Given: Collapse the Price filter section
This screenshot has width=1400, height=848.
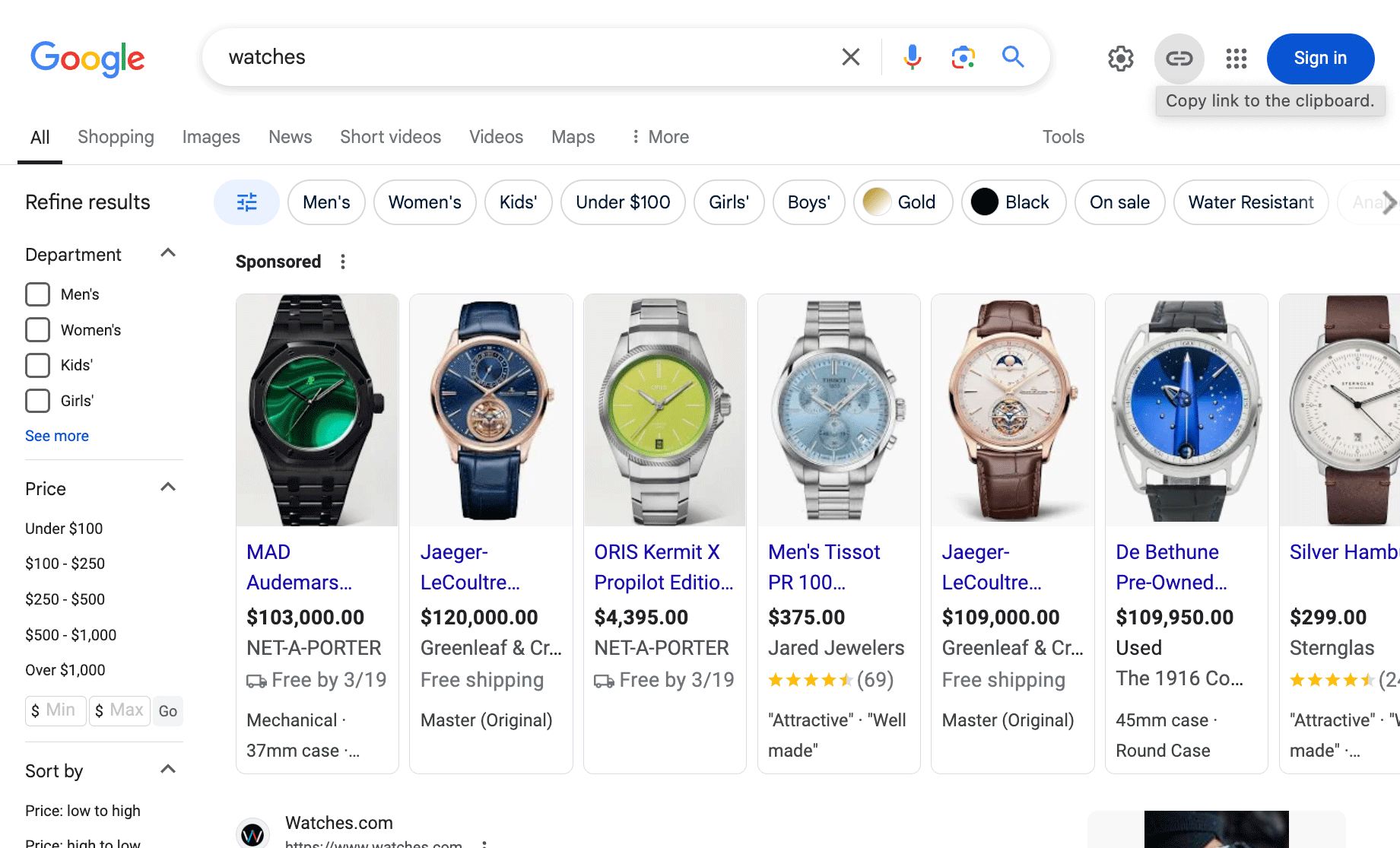Looking at the screenshot, I should coord(168,488).
